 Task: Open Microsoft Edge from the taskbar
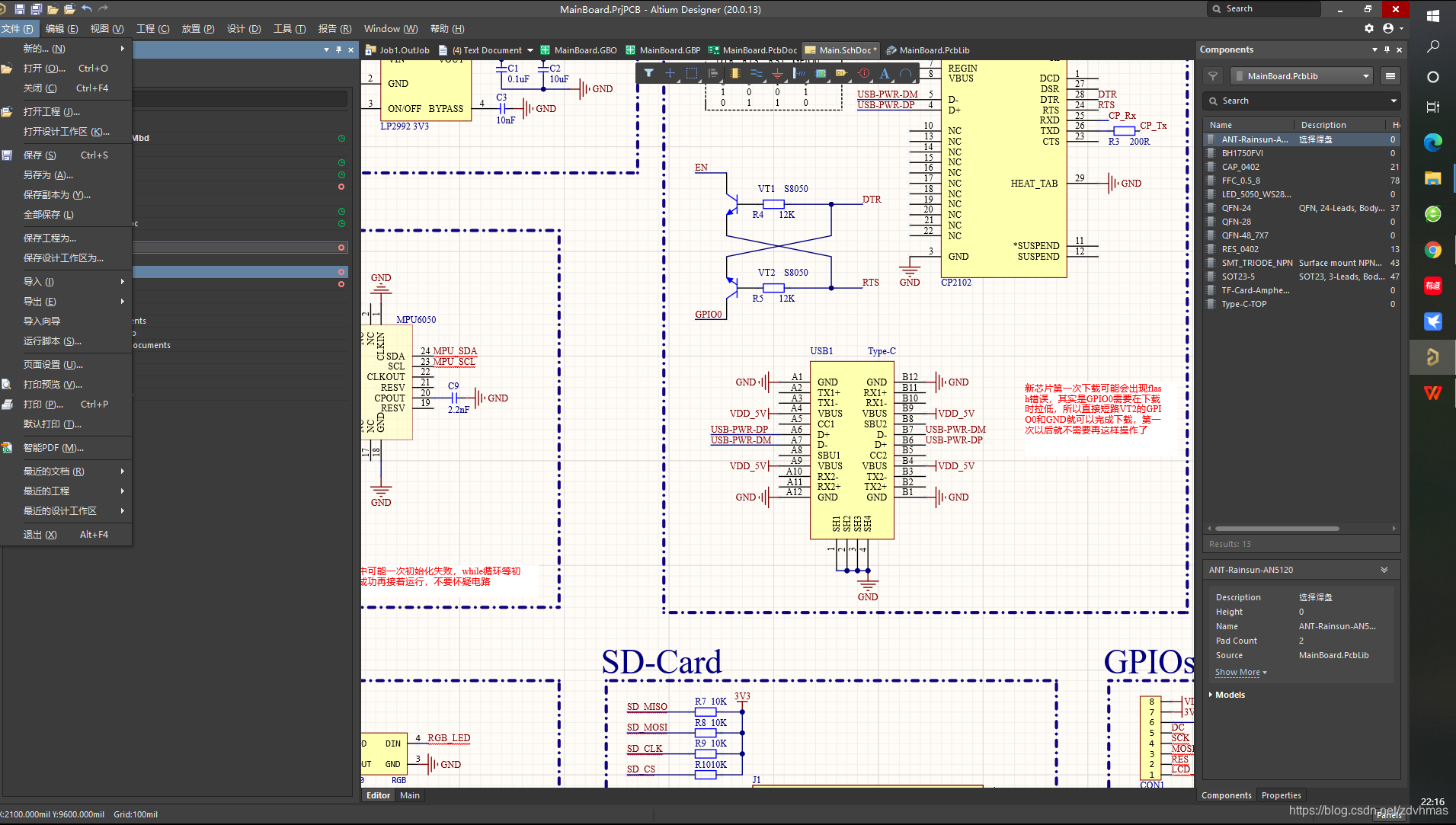pyautogui.click(x=1432, y=142)
